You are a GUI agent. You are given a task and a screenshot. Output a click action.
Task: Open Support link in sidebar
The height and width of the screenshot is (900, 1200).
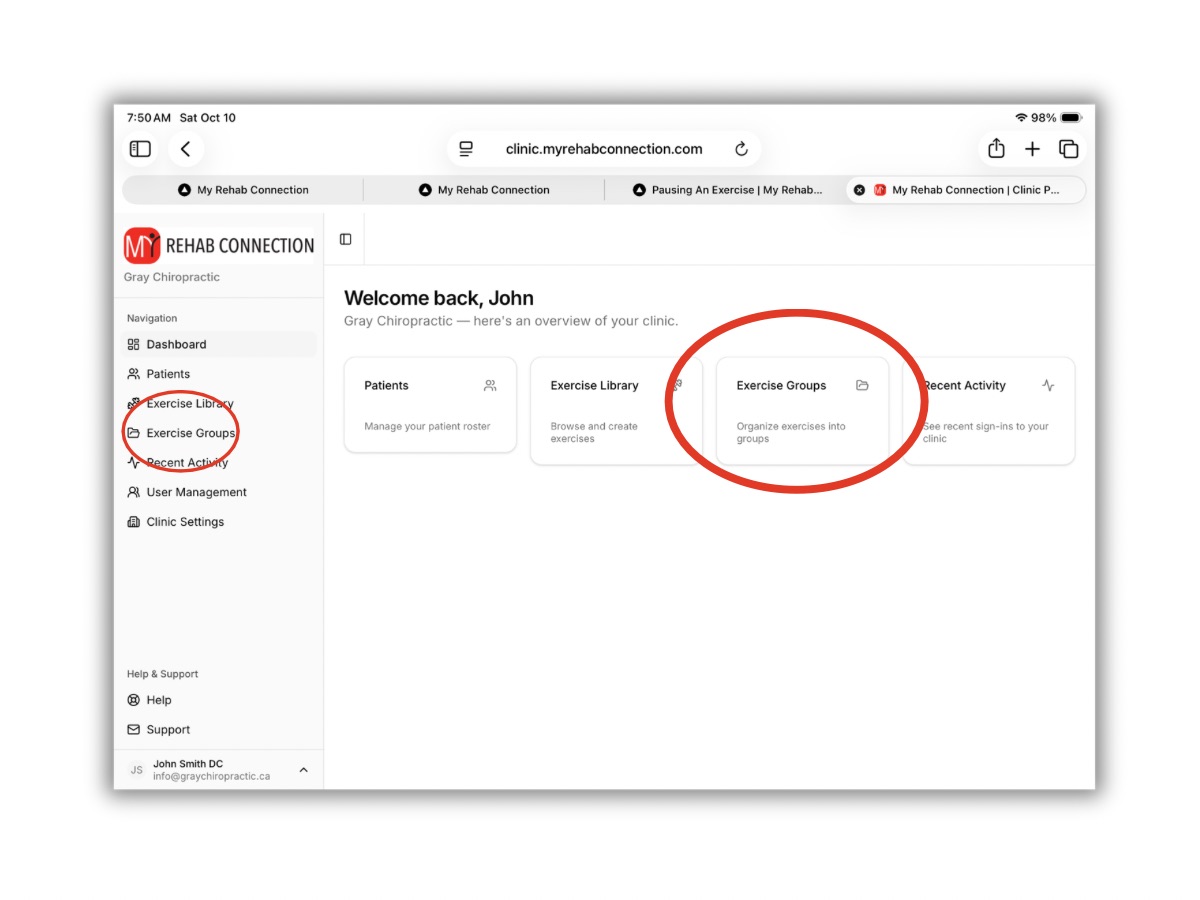coord(218,730)
